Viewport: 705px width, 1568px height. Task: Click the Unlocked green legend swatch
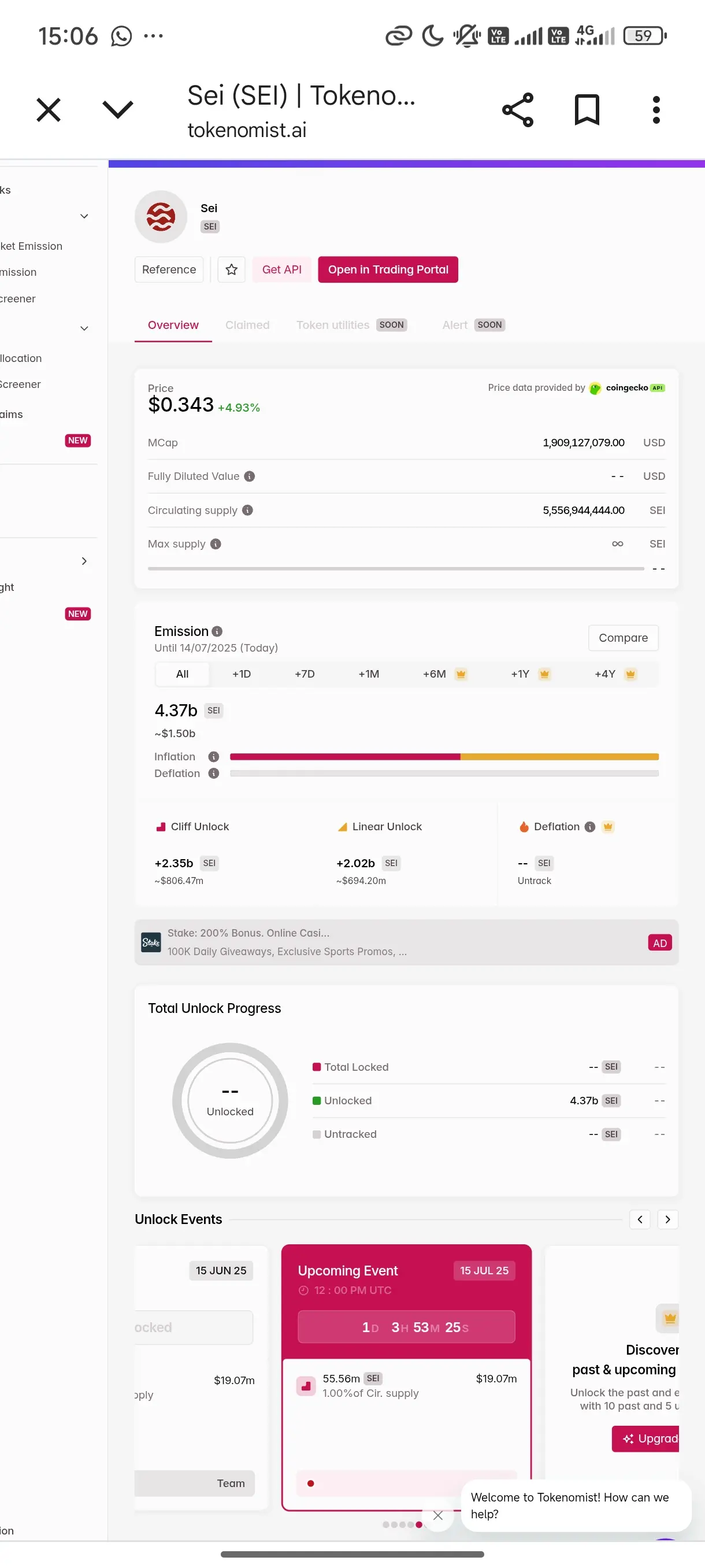click(316, 1101)
